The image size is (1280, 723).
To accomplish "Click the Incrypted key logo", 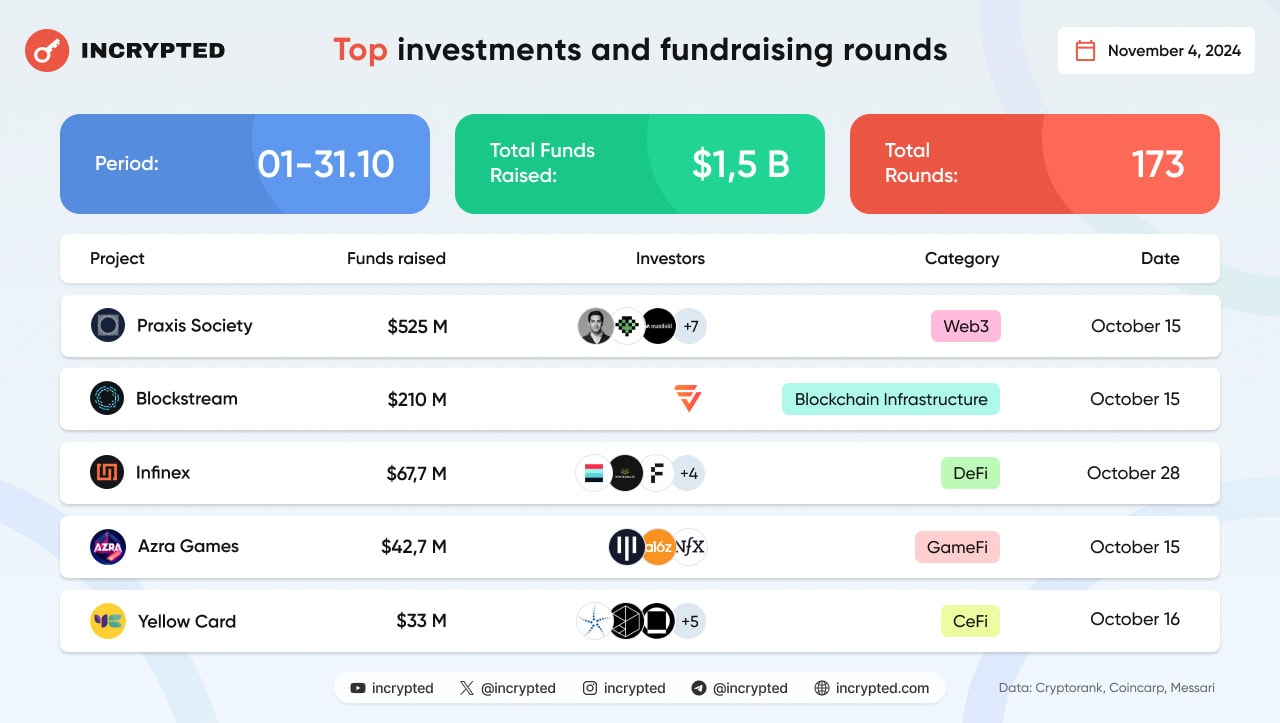I will [47, 50].
